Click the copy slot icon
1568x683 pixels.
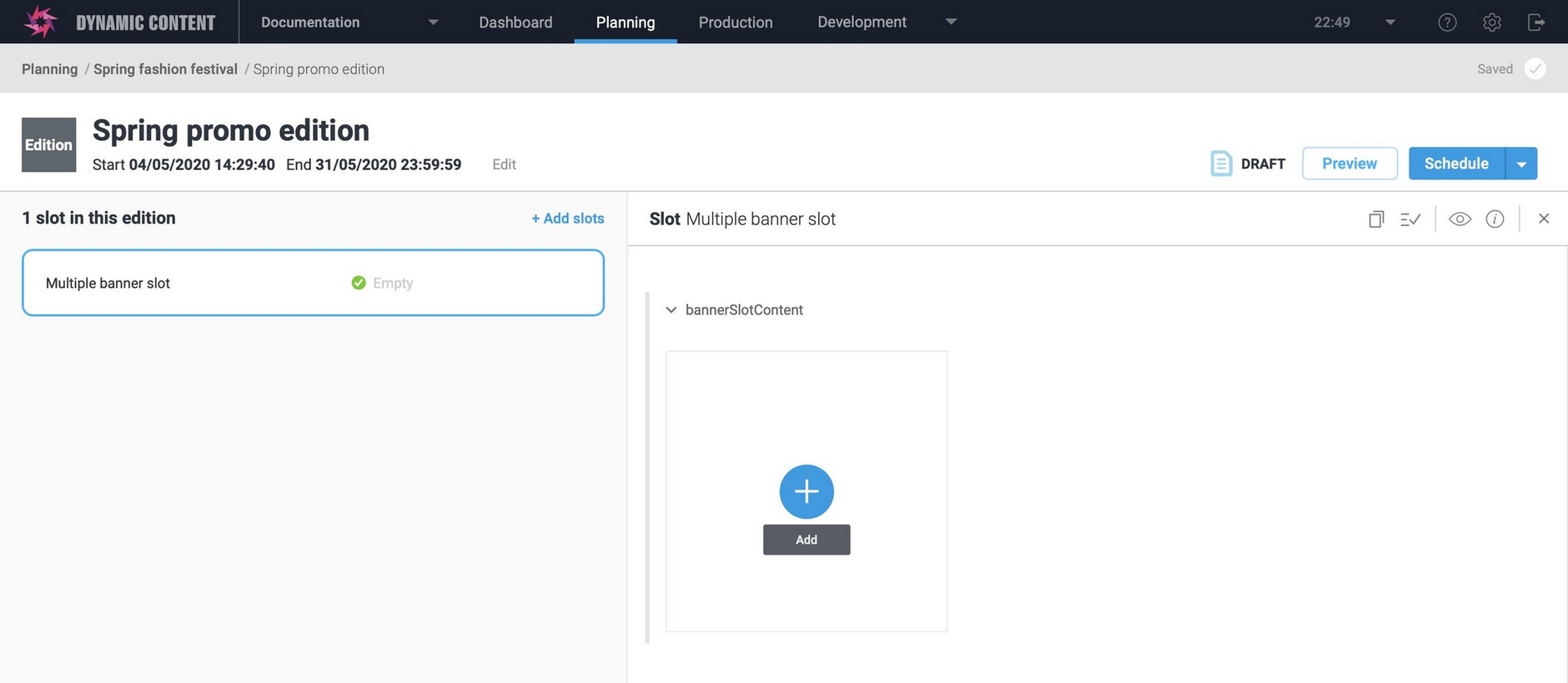pyautogui.click(x=1375, y=219)
